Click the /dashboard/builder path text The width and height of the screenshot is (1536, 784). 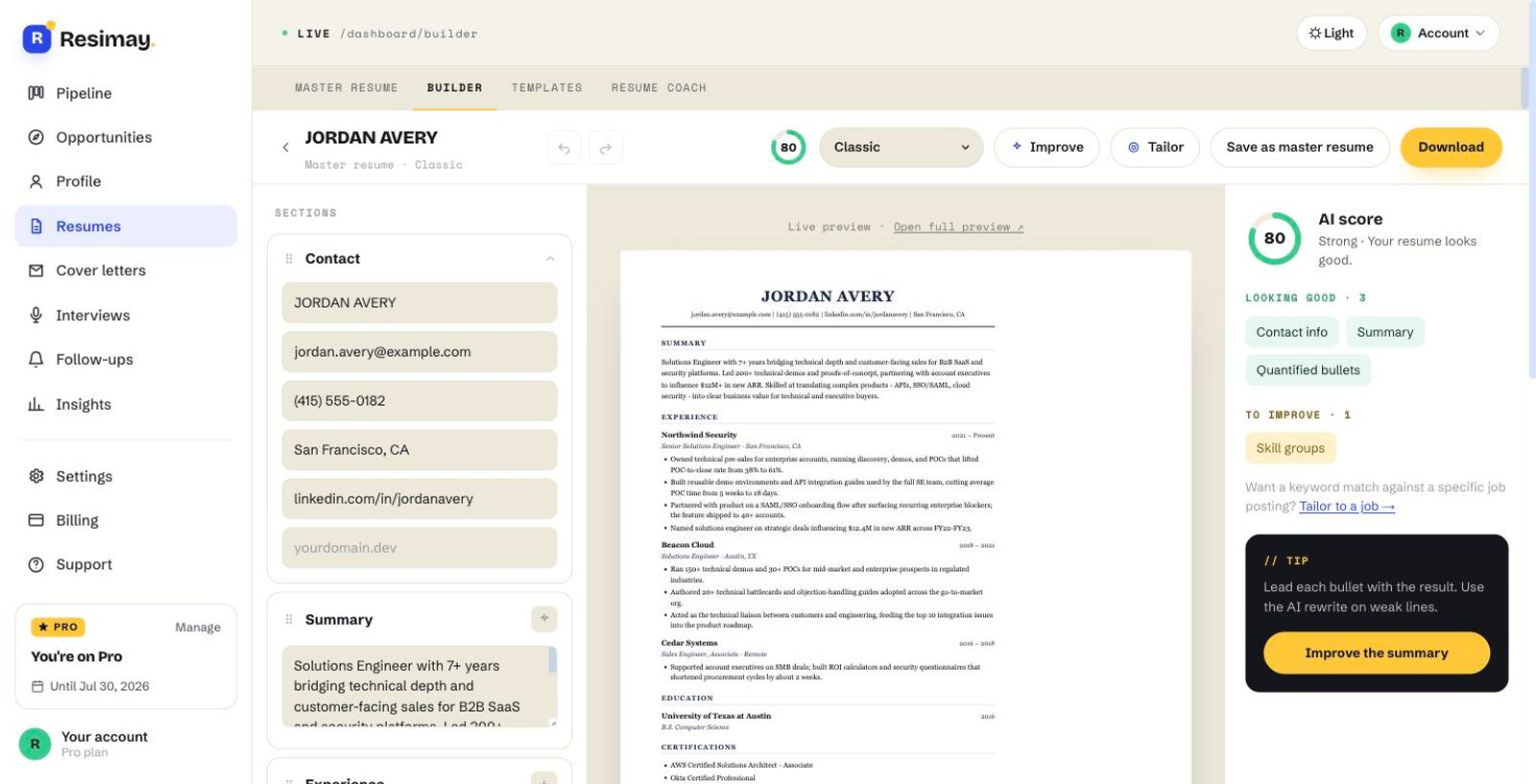coord(409,34)
